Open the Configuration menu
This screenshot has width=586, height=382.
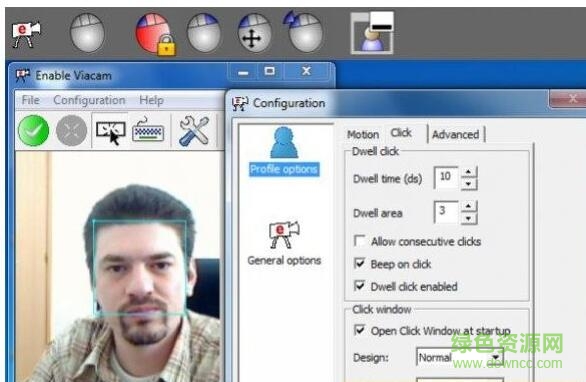tap(89, 100)
